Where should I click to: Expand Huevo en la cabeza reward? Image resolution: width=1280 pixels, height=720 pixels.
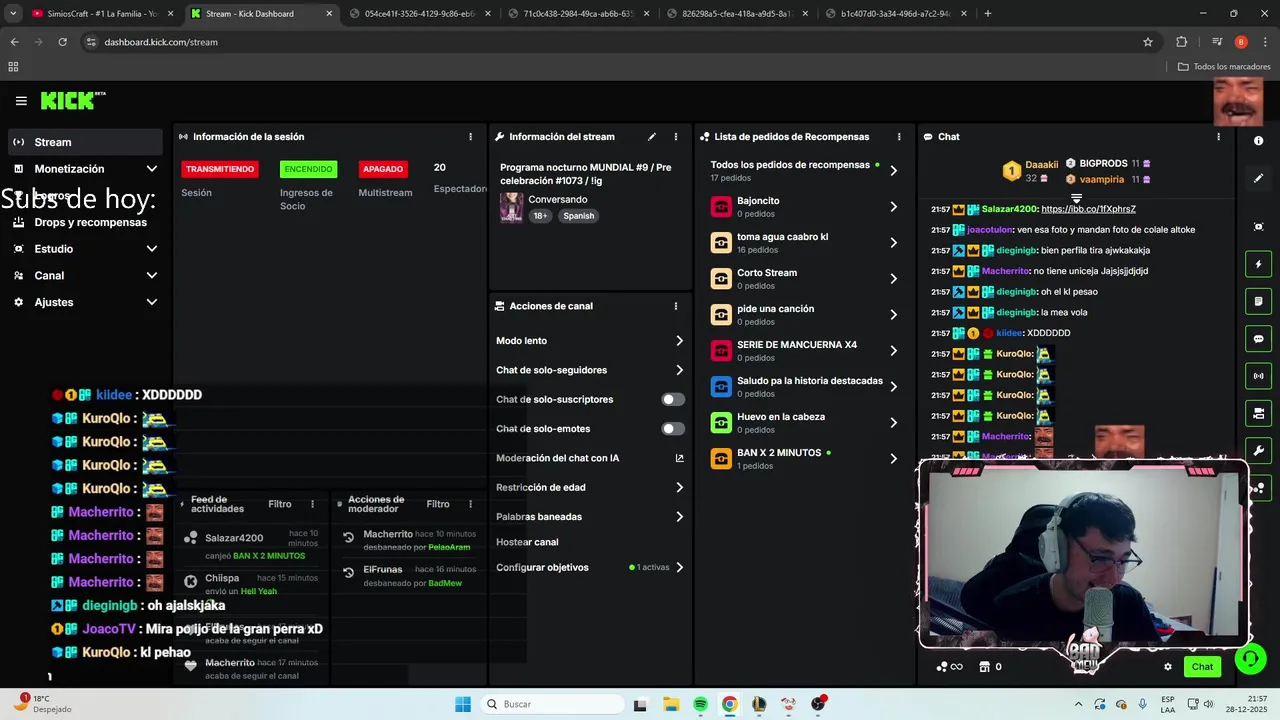point(893,423)
